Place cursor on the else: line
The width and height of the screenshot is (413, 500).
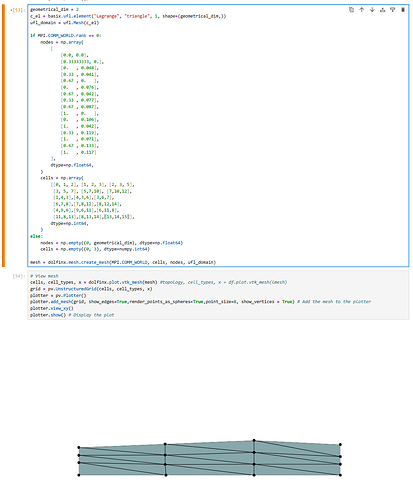tap(36, 236)
